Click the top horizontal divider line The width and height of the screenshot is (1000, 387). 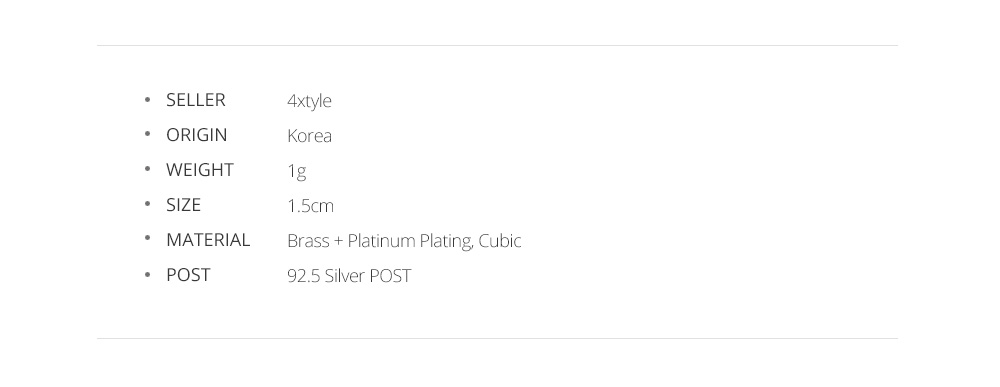(497, 45)
